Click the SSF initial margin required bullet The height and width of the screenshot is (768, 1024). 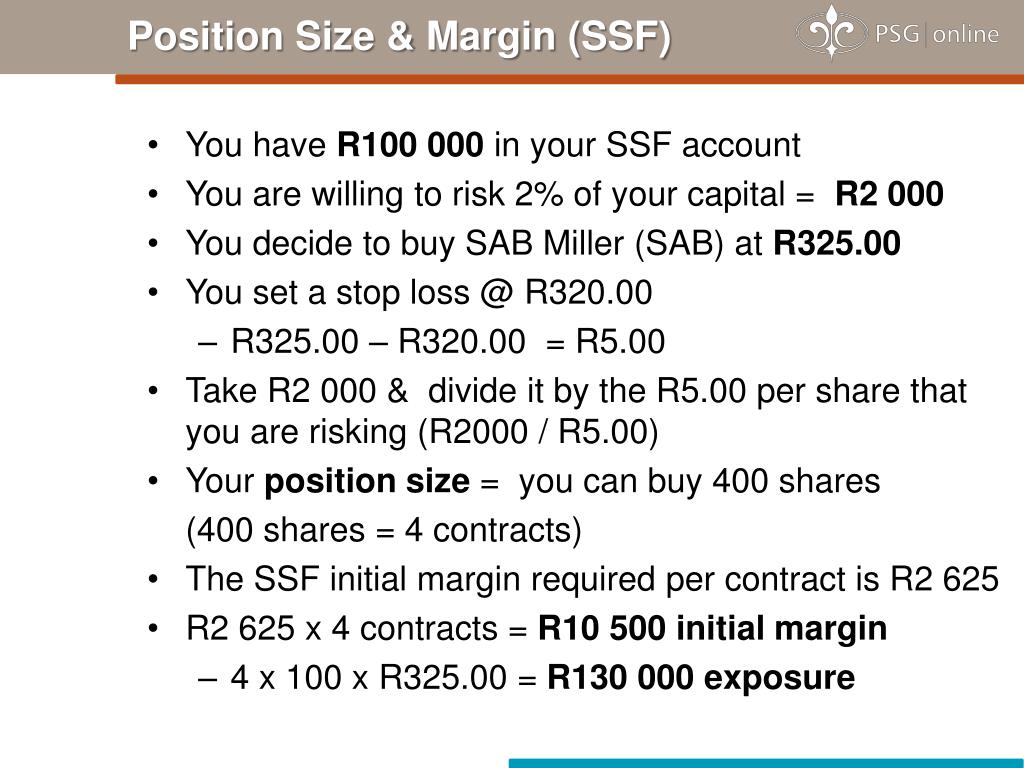tap(592, 579)
